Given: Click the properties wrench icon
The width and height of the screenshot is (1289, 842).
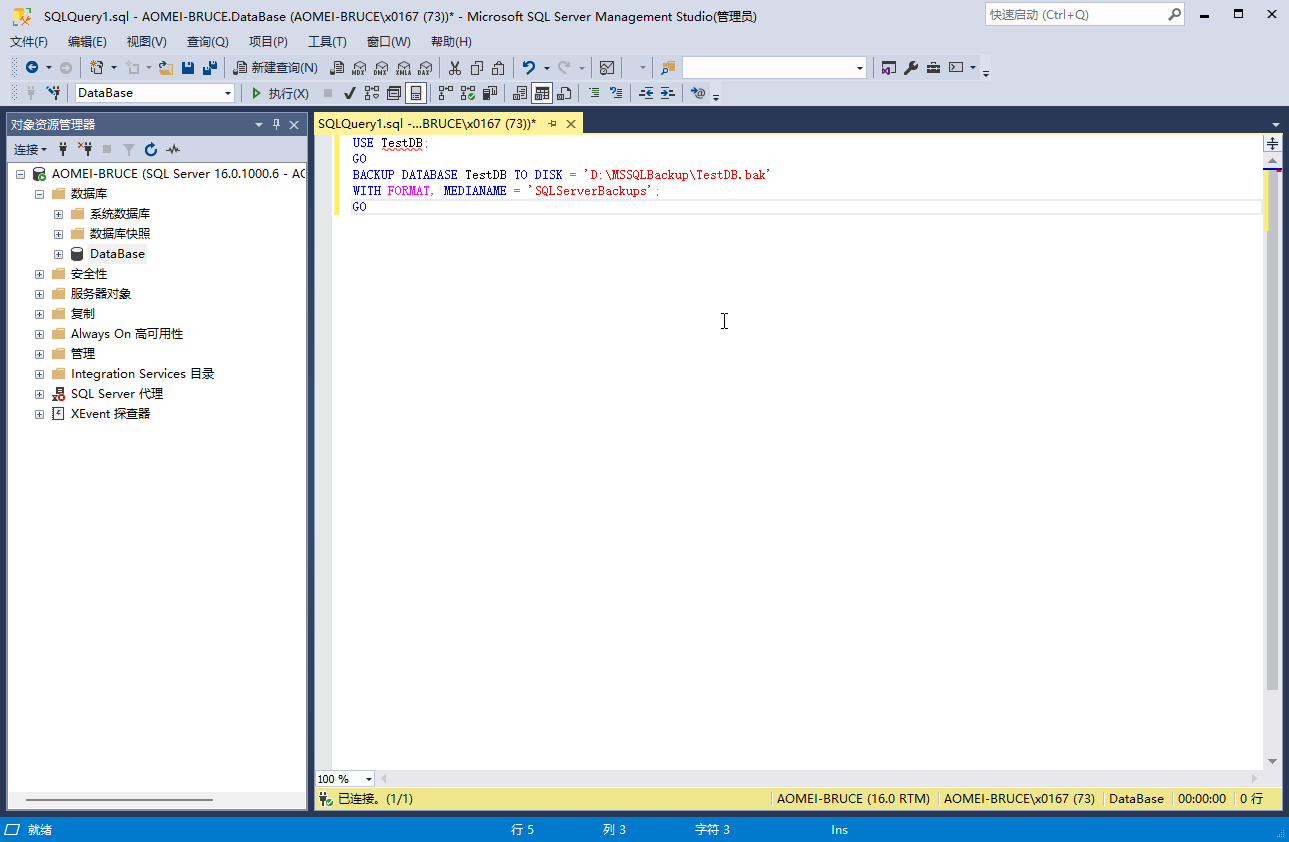Looking at the screenshot, I should 910,67.
